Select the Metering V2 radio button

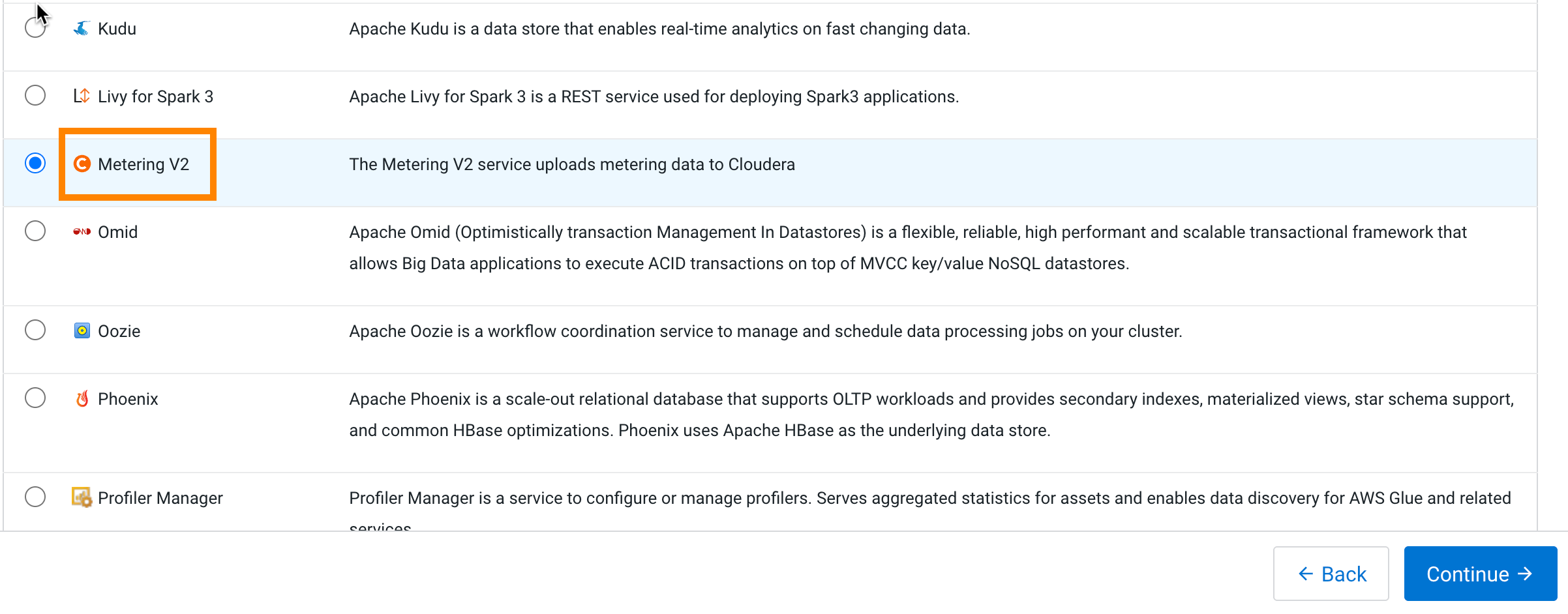tap(35, 163)
